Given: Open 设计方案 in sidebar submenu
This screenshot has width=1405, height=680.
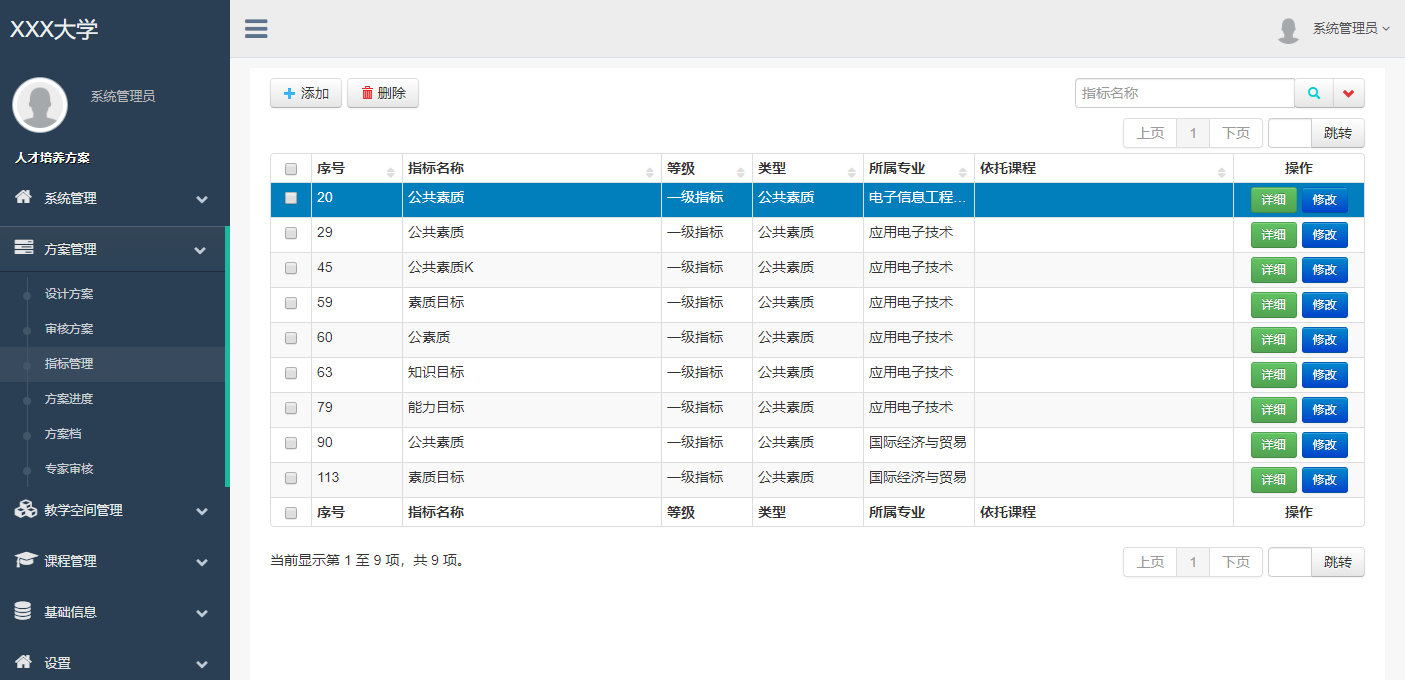Looking at the screenshot, I should point(69,294).
